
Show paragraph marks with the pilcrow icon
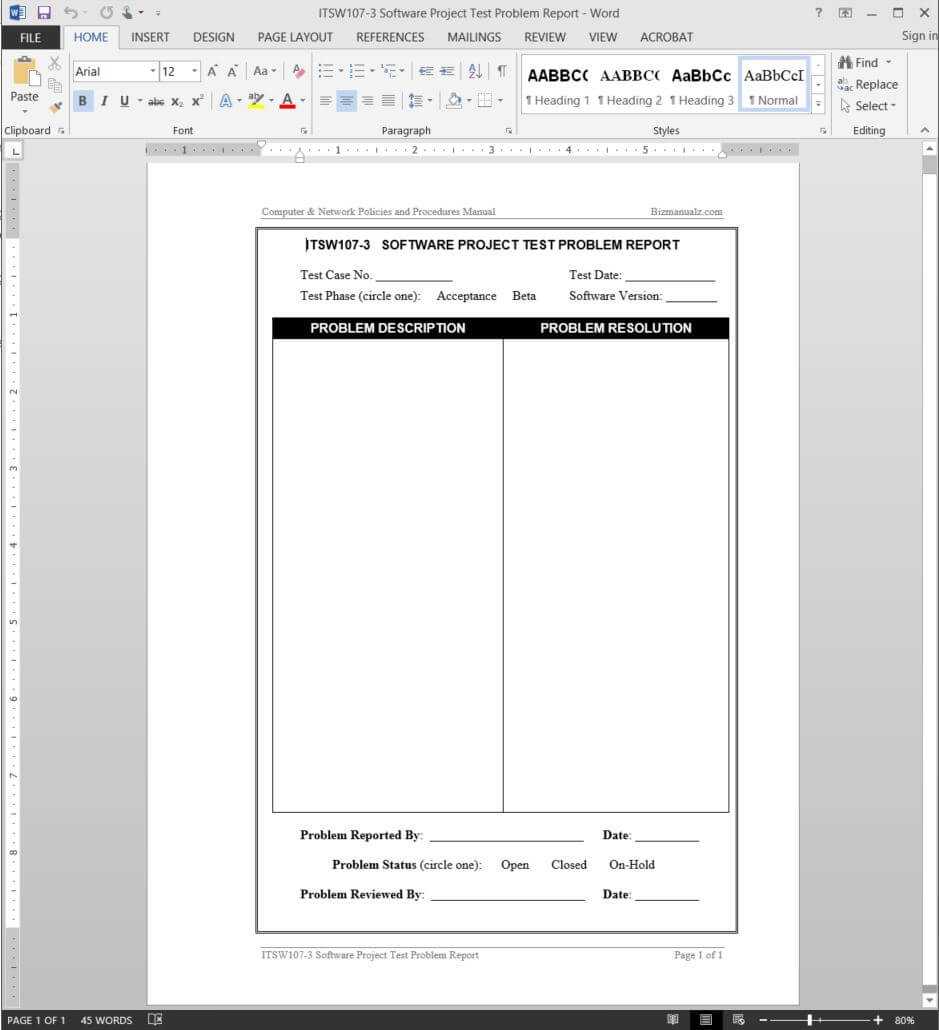[501, 71]
